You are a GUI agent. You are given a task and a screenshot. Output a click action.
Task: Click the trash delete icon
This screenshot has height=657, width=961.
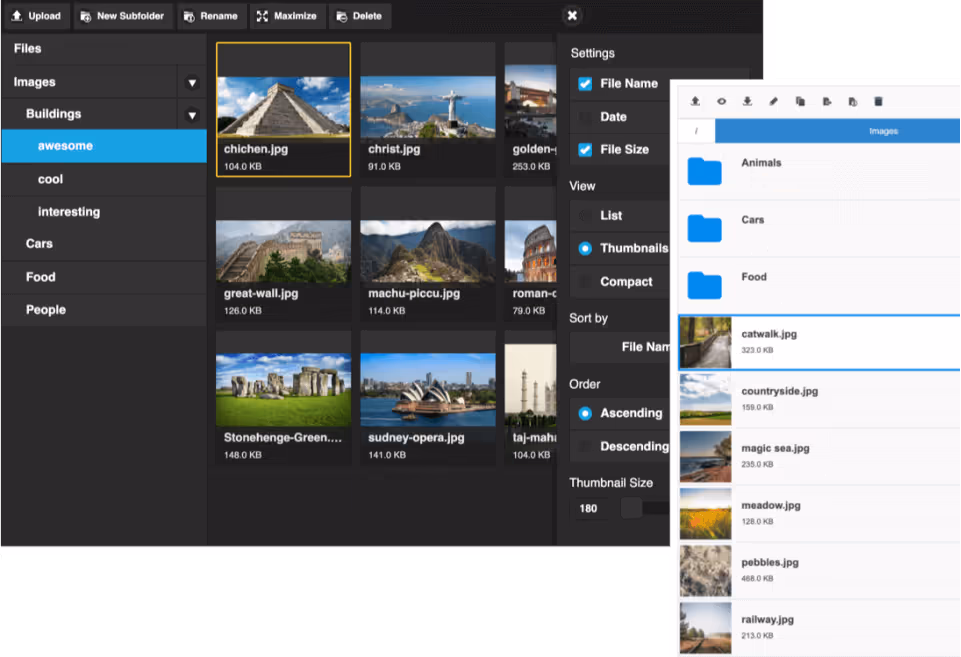click(x=879, y=101)
